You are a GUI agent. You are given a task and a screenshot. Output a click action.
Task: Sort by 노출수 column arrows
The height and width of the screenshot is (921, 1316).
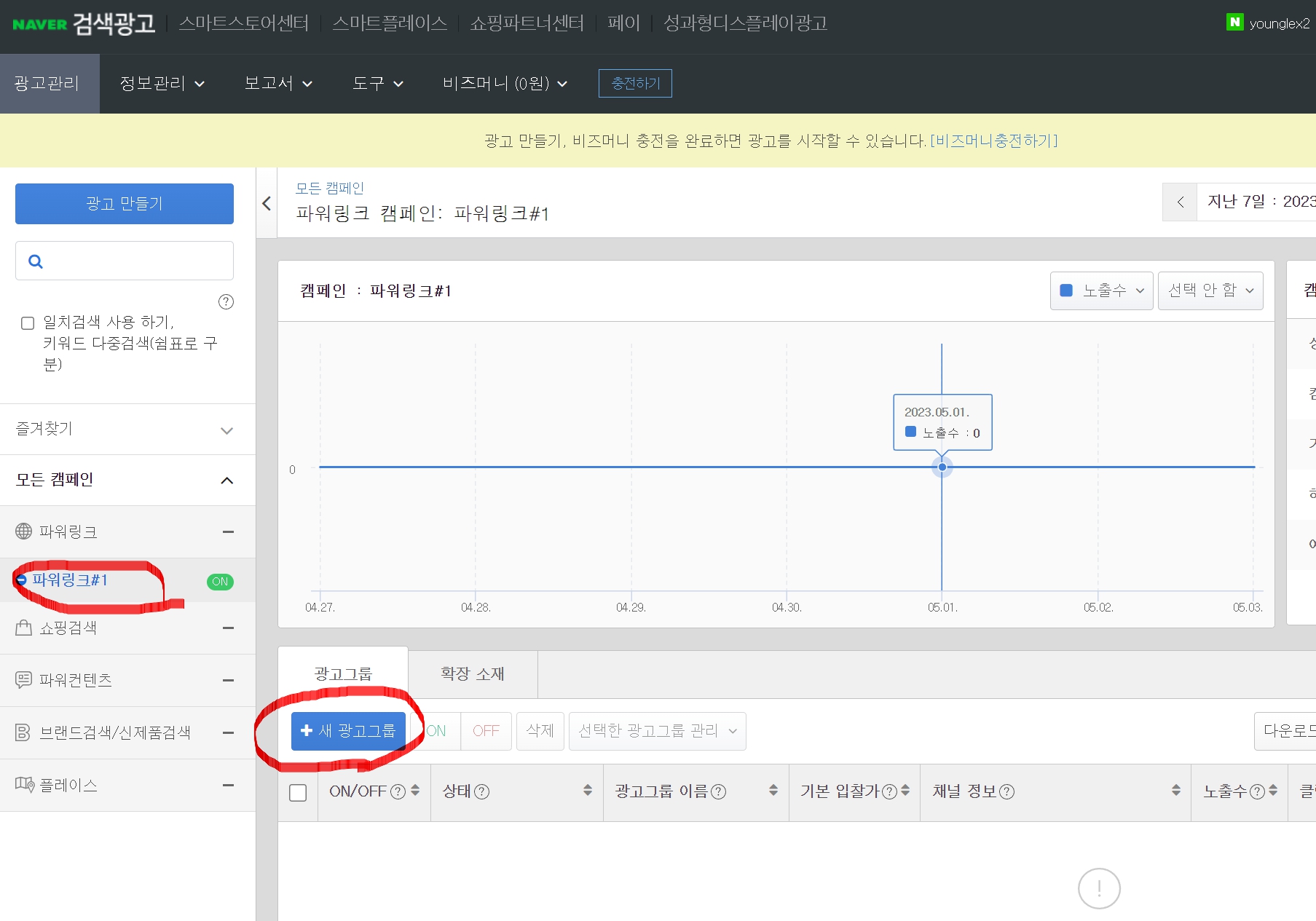1273,790
